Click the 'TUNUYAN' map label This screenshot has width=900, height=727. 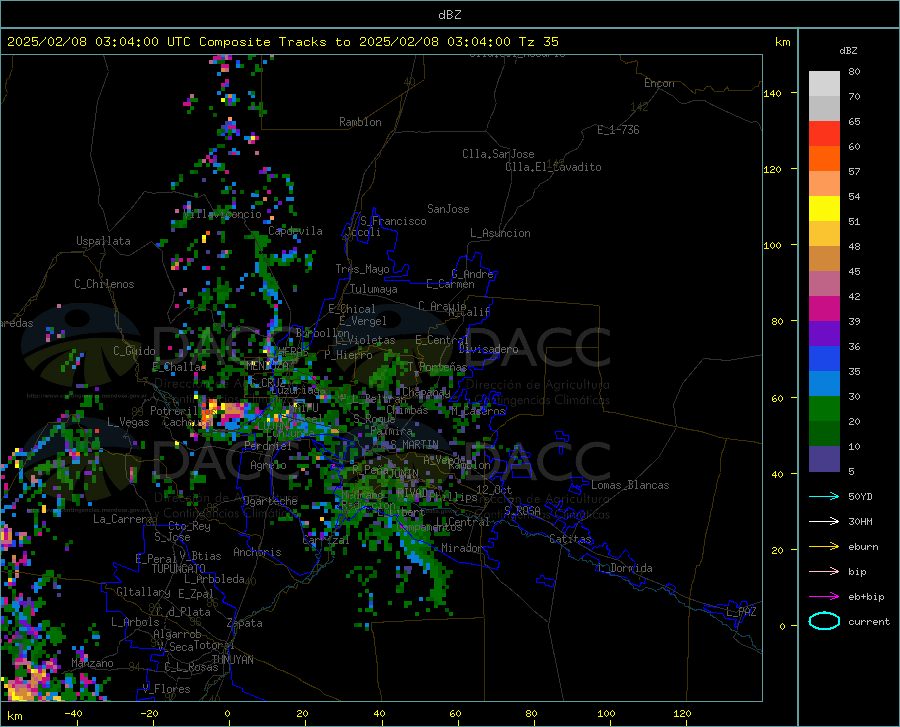[x=232, y=660]
